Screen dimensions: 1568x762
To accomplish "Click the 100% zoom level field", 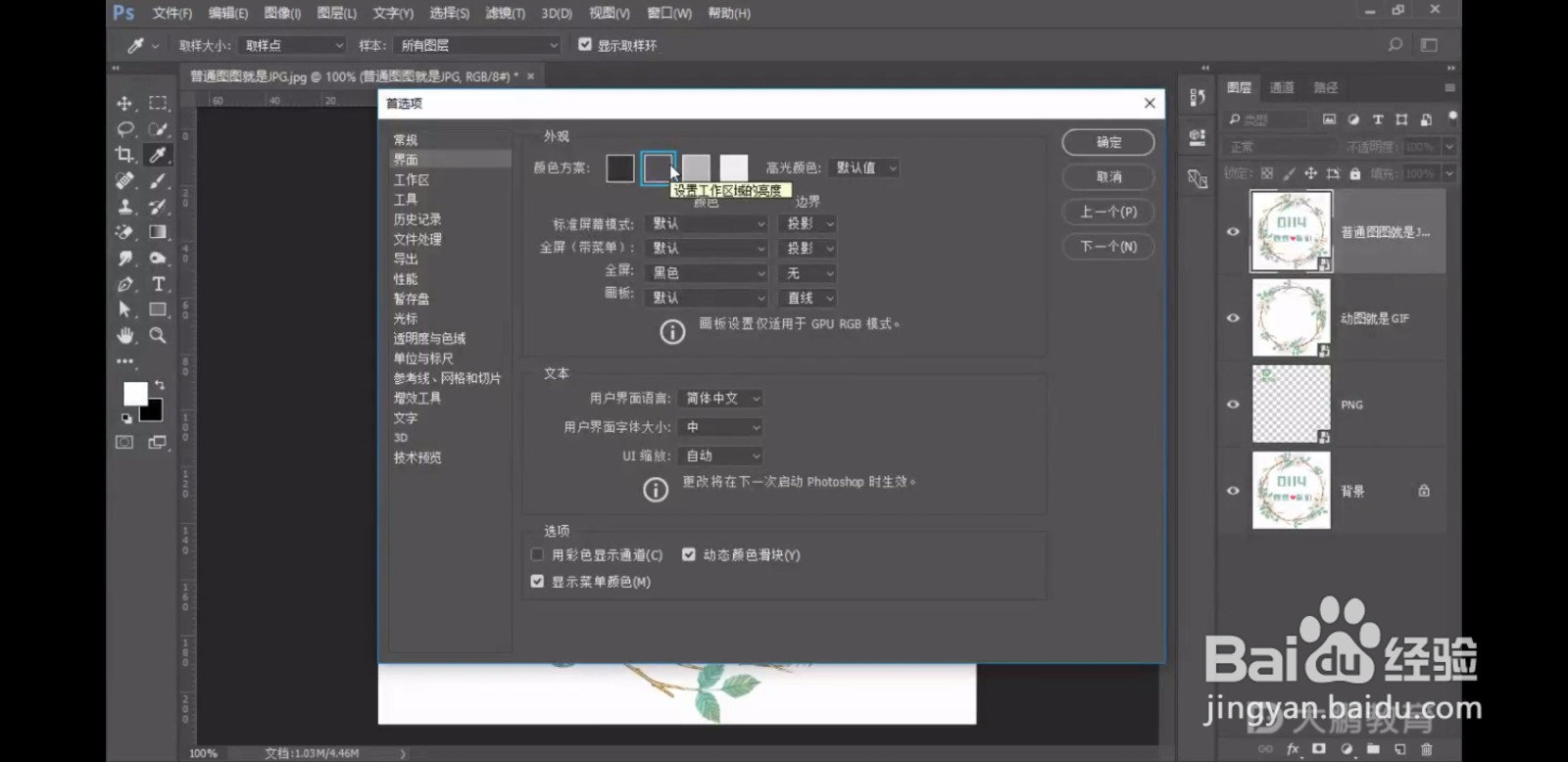I will 204,753.
